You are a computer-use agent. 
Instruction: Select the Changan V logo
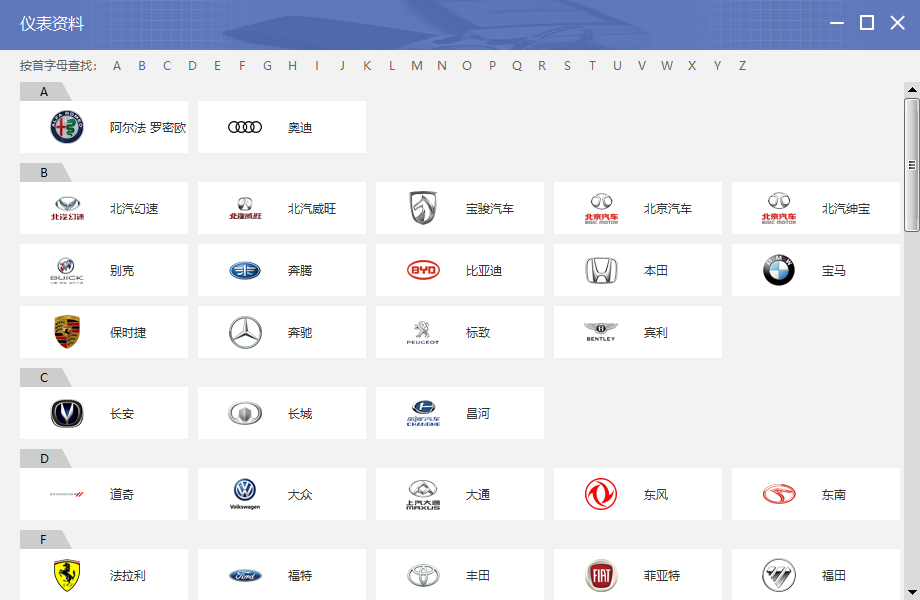(x=67, y=413)
